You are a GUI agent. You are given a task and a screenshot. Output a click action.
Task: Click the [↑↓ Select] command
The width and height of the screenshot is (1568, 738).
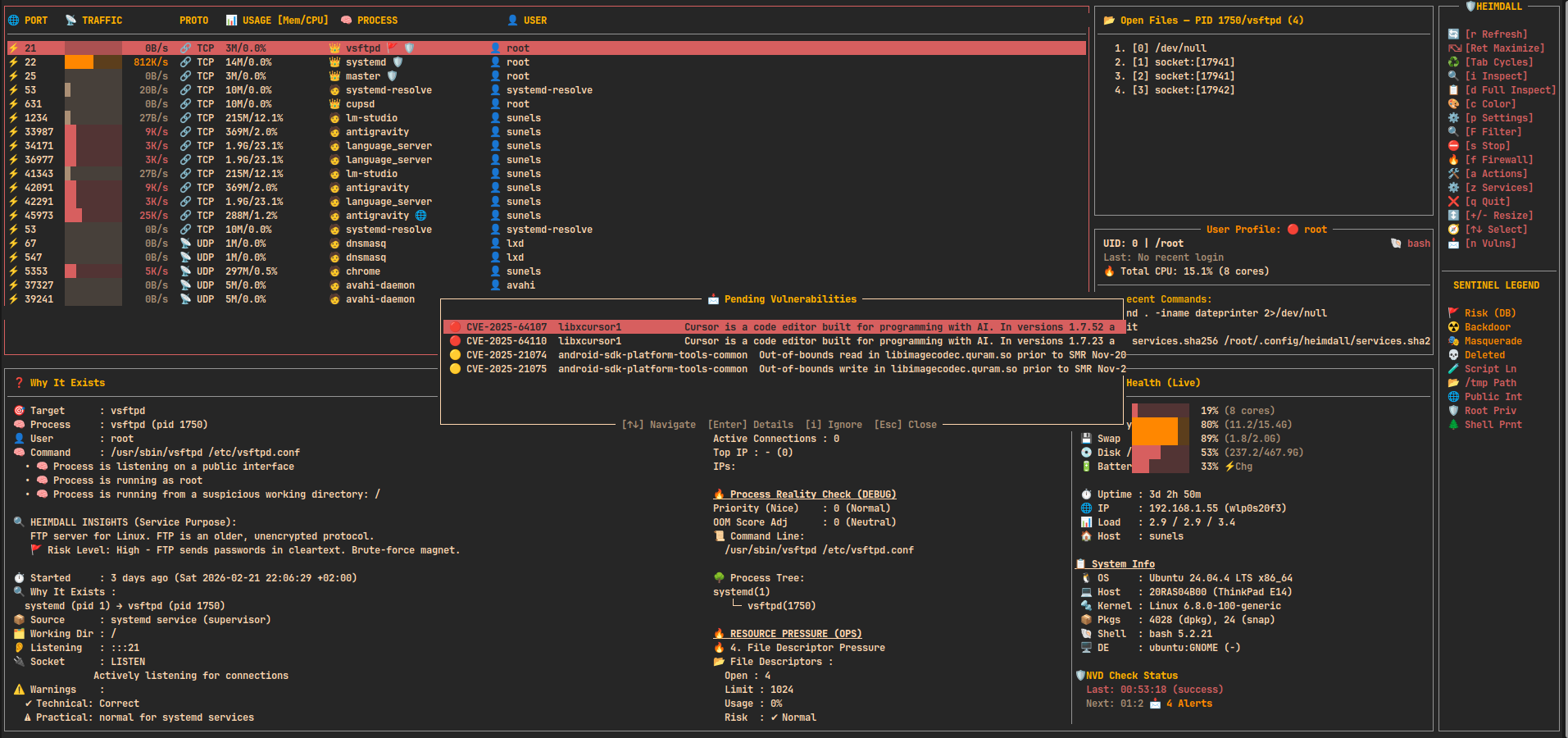(1496, 230)
